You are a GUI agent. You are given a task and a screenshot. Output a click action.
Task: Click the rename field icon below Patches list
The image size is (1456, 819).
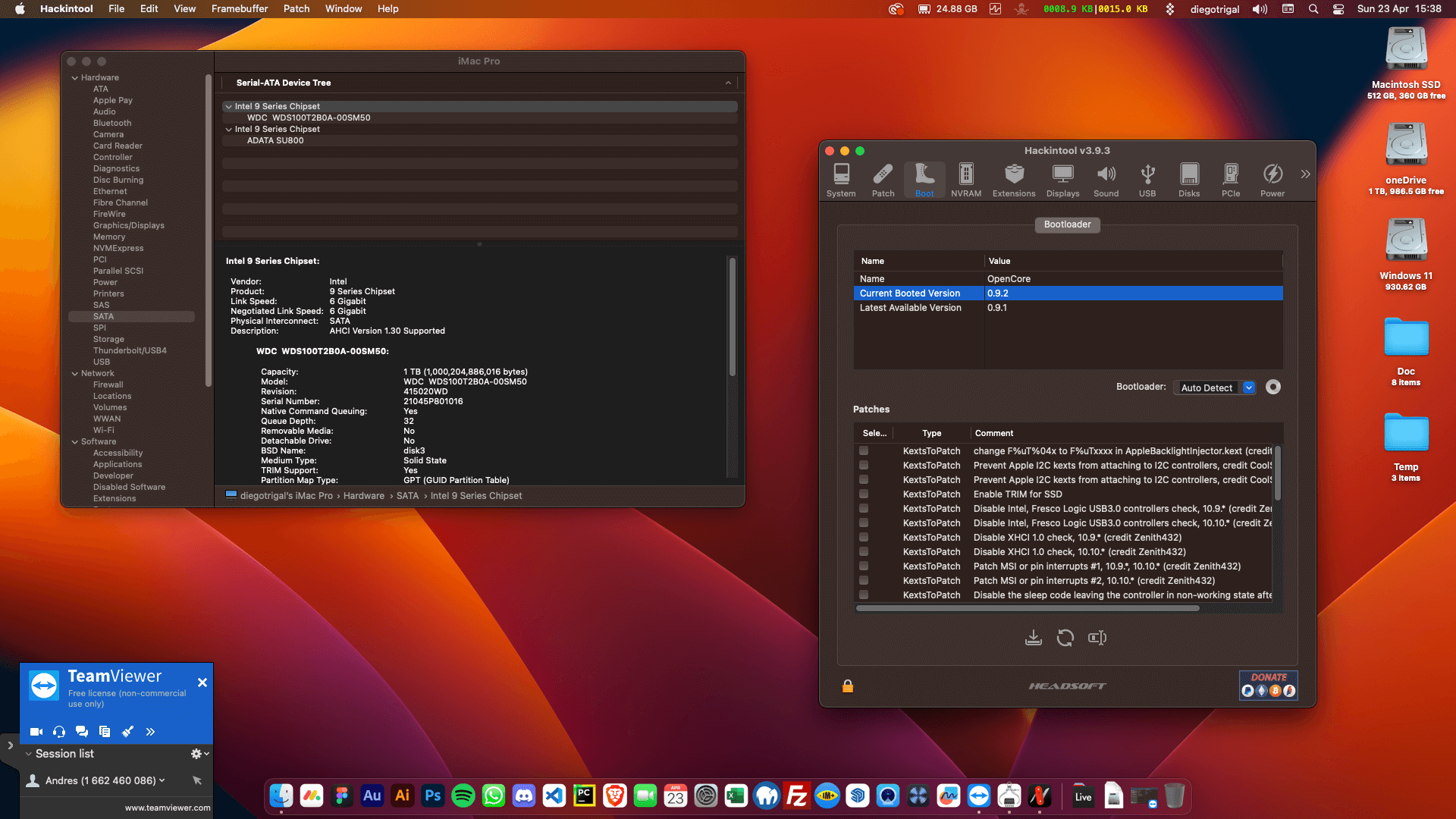click(1097, 638)
